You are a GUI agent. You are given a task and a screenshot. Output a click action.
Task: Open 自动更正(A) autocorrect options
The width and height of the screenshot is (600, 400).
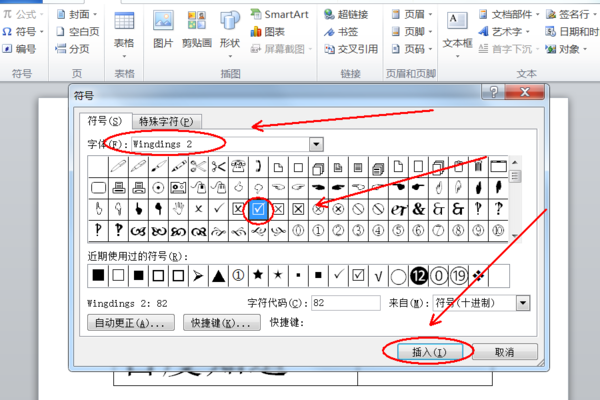[x=130, y=323]
